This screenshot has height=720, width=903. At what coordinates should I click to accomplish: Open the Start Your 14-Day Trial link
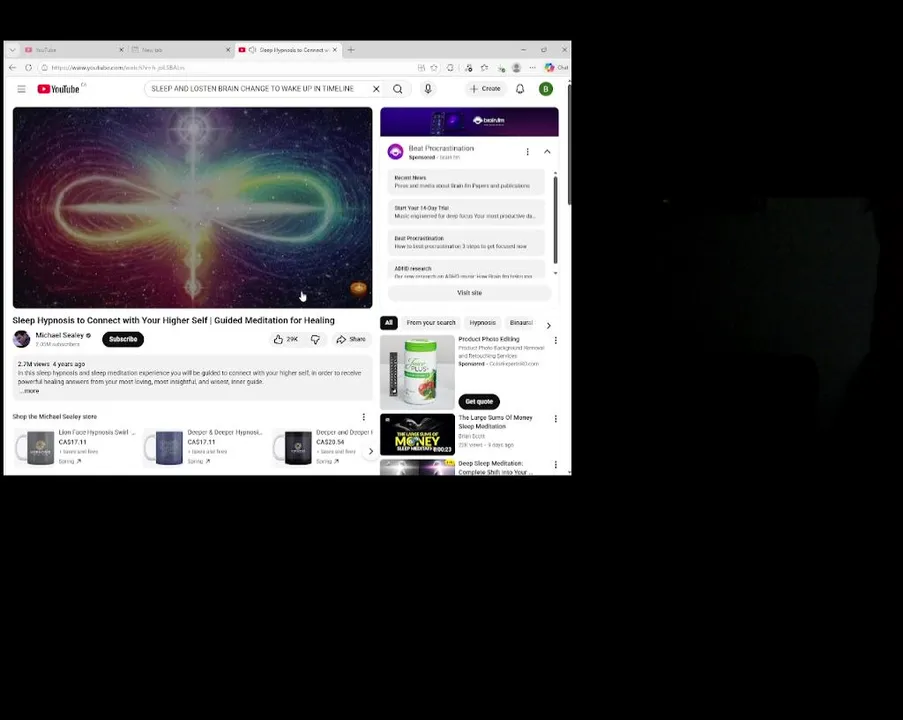click(466, 212)
